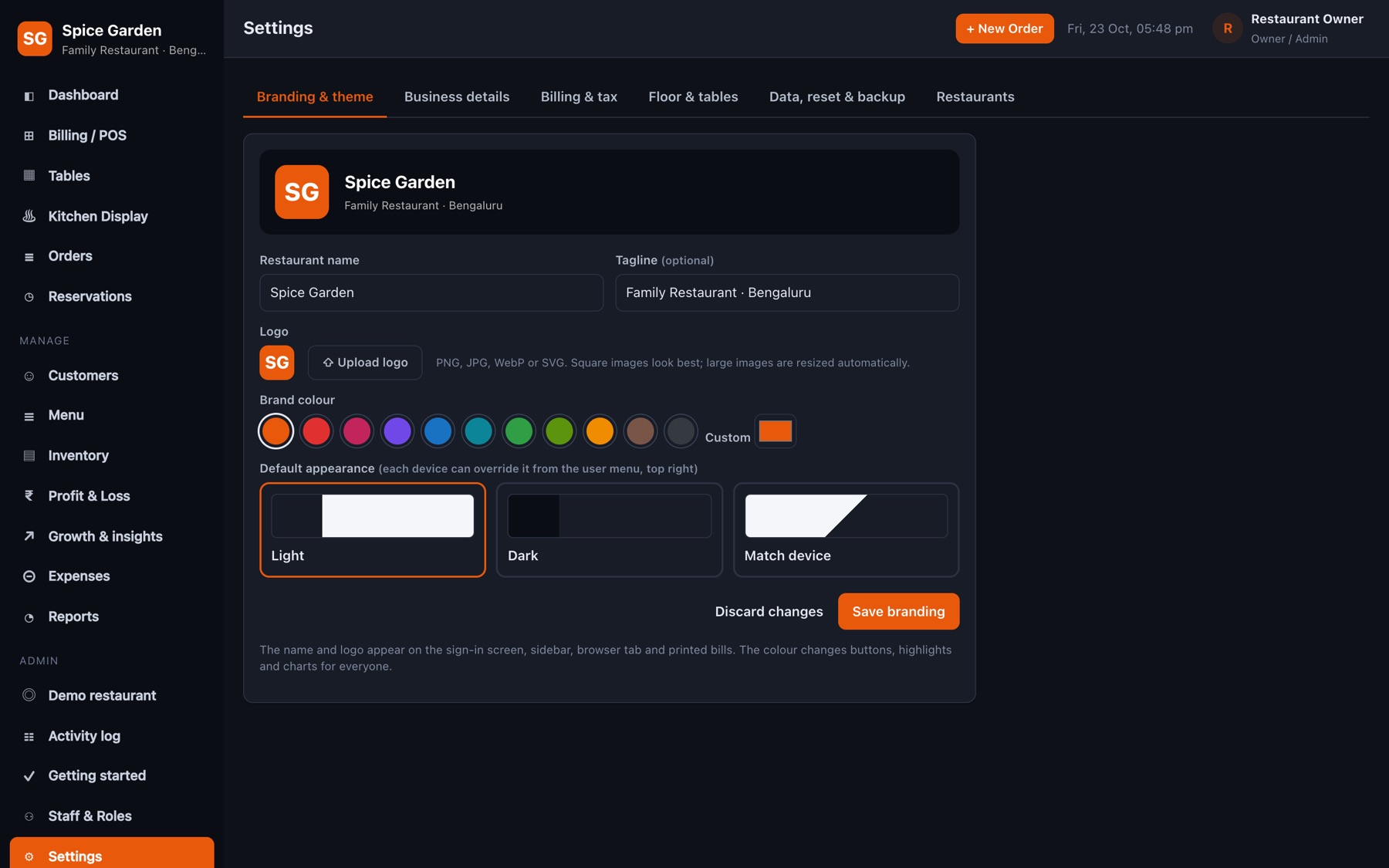This screenshot has width=1389, height=868.
Task: Start a new order with + New Order
Action: tap(1005, 29)
